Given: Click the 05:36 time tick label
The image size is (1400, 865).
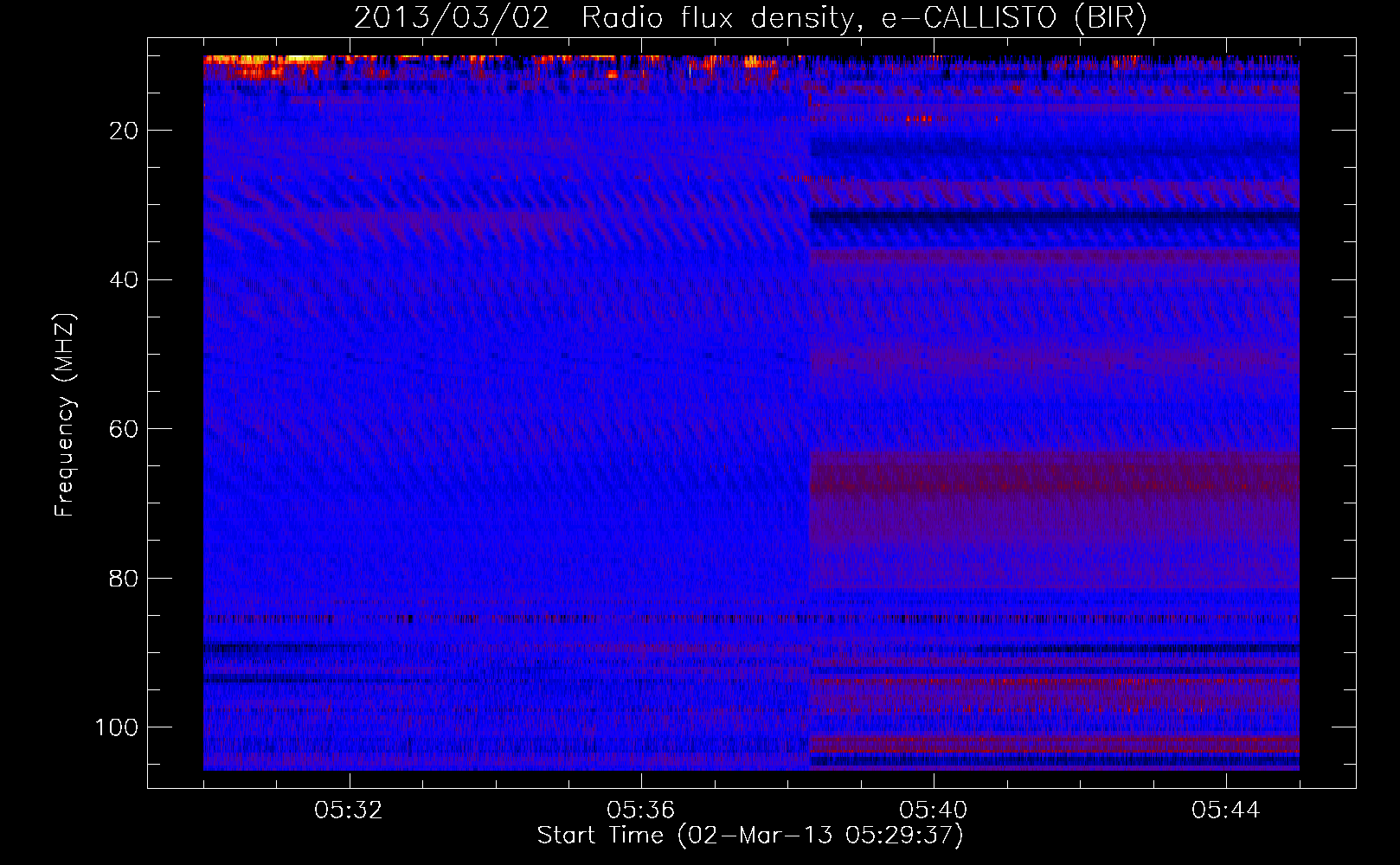Looking at the screenshot, I should point(641,811).
